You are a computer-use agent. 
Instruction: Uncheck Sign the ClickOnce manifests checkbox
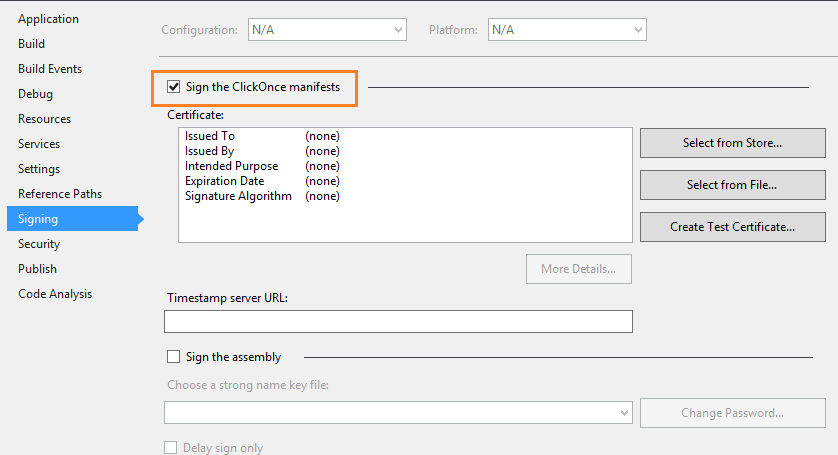(x=174, y=88)
